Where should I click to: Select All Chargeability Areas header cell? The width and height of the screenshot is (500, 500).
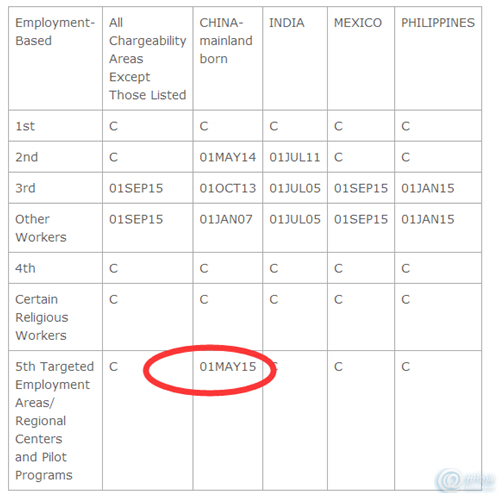147,59
